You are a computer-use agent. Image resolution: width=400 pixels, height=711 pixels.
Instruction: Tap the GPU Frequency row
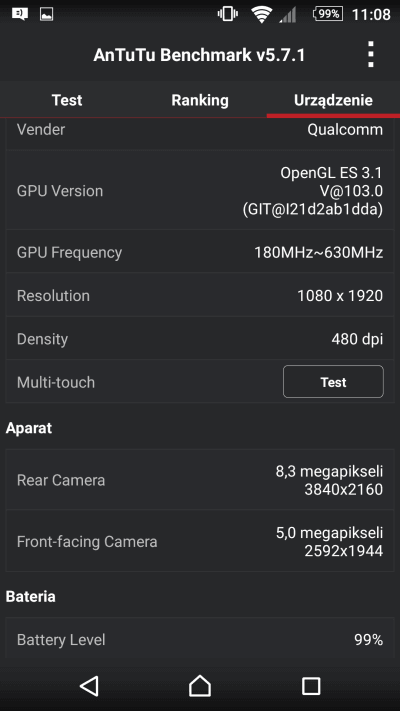tap(200, 252)
